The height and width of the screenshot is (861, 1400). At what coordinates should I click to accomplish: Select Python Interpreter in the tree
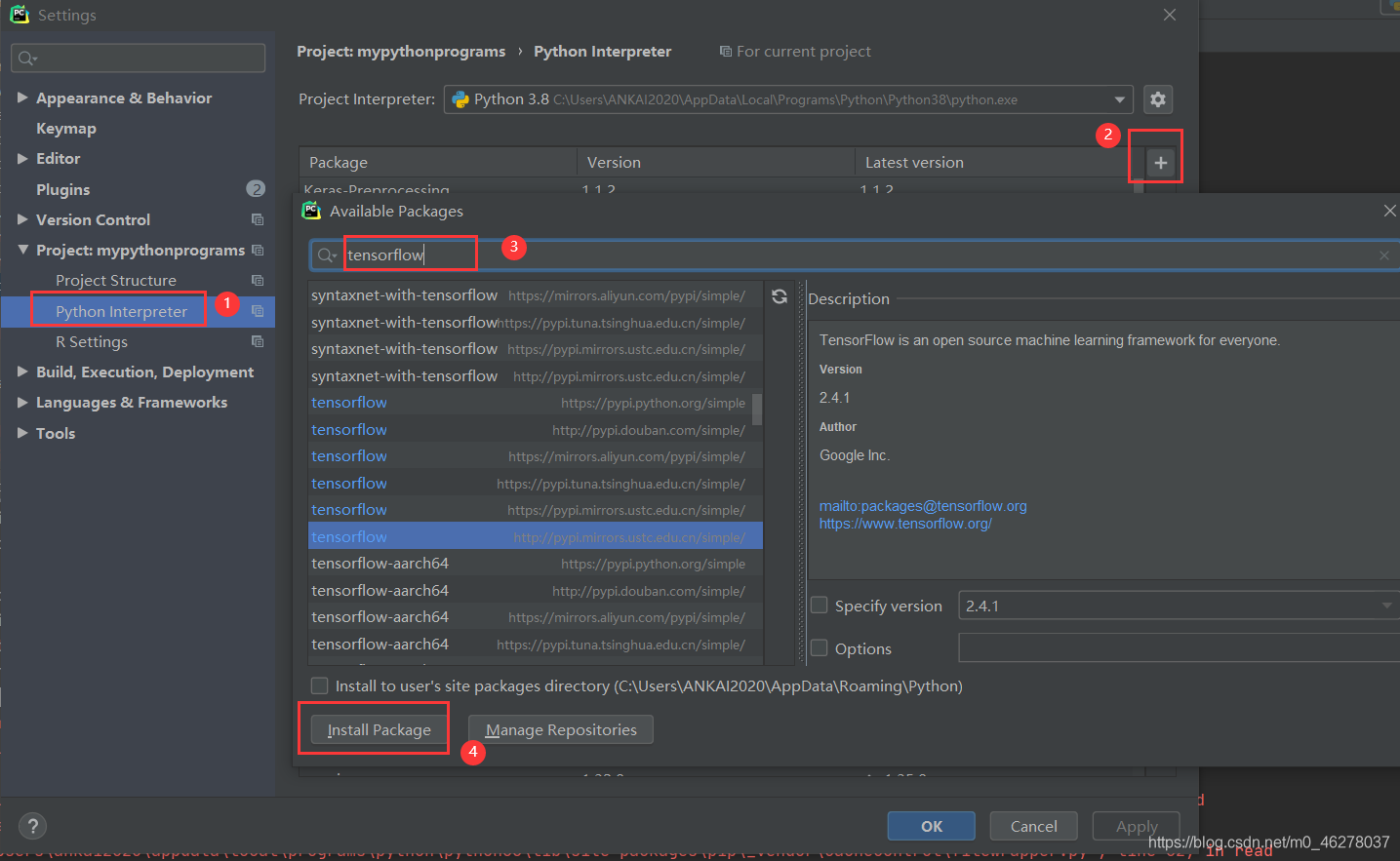point(121,311)
